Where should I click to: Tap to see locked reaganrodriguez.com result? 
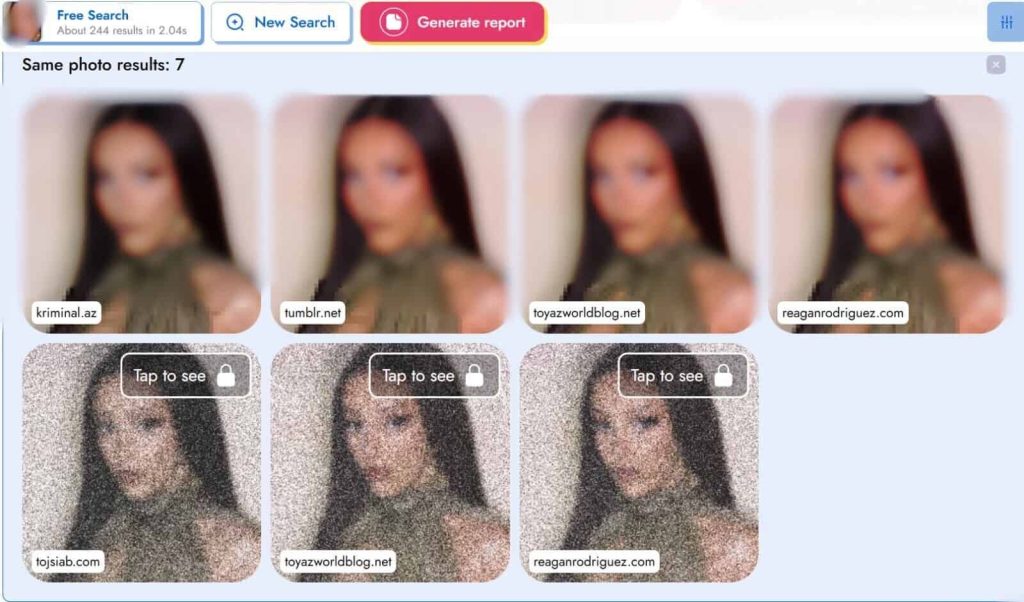[683, 375]
